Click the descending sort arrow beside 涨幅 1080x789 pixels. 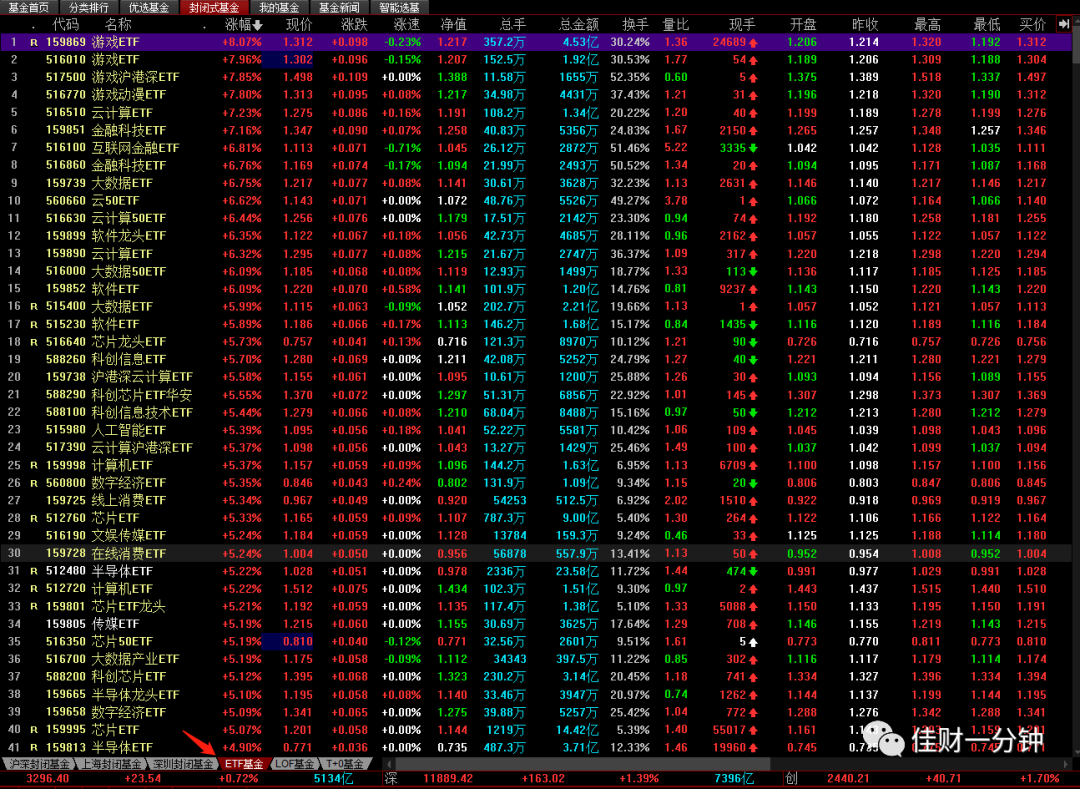pyautogui.click(x=258, y=25)
